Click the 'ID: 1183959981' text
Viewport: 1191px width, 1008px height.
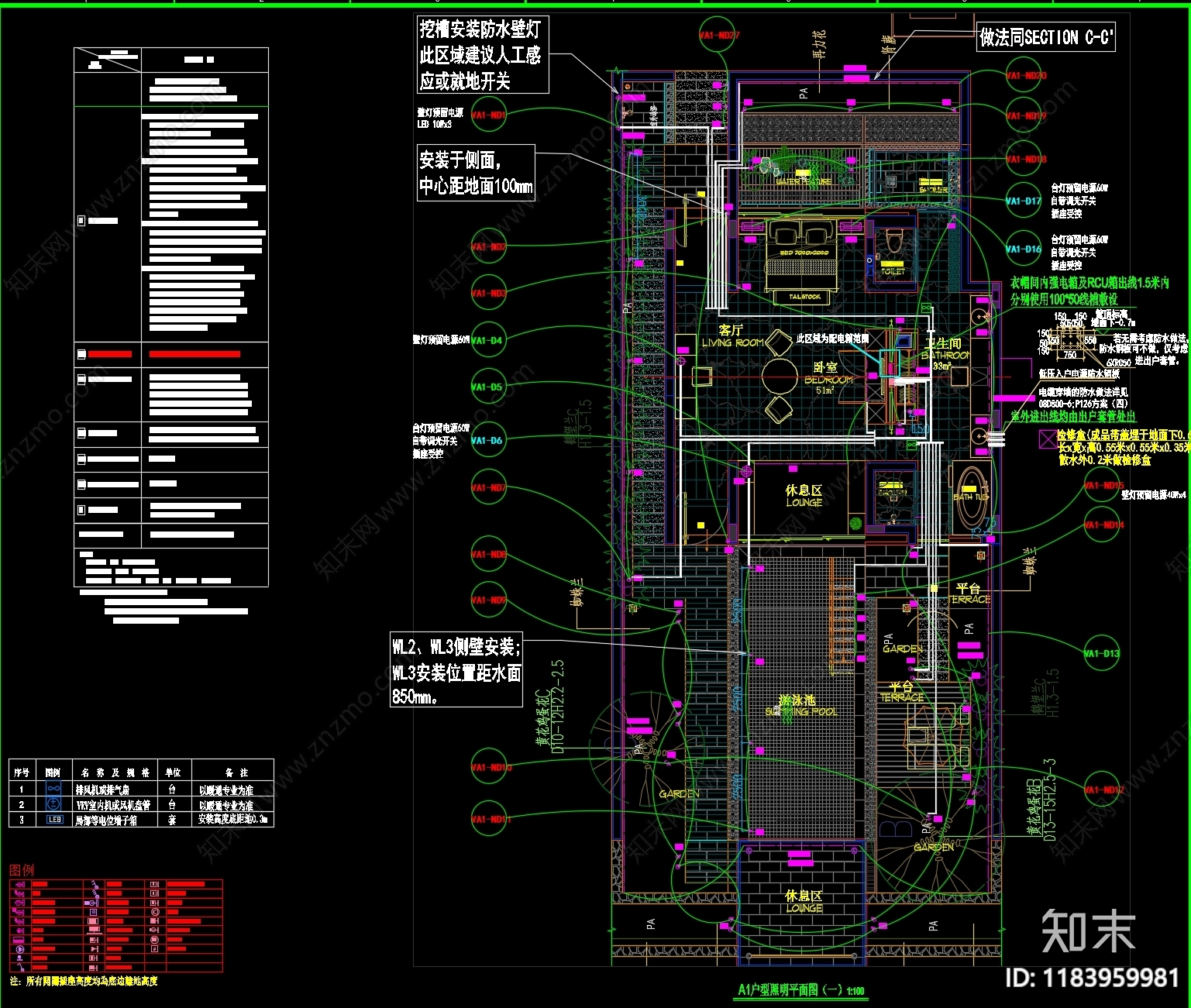1091,978
